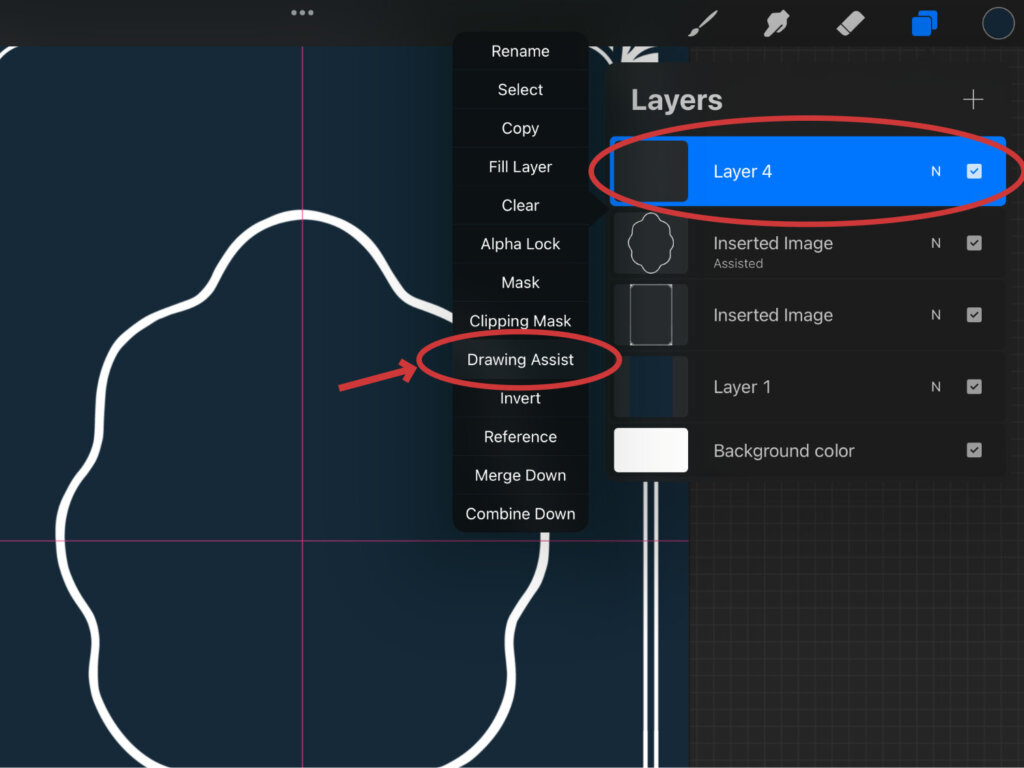Open blend mode N for Layer 4
The height and width of the screenshot is (768, 1024).
click(x=936, y=171)
